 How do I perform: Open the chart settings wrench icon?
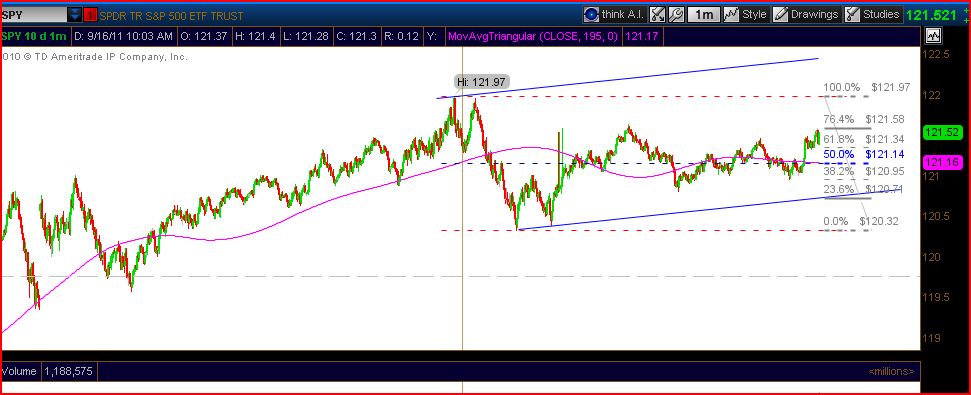click(x=676, y=14)
